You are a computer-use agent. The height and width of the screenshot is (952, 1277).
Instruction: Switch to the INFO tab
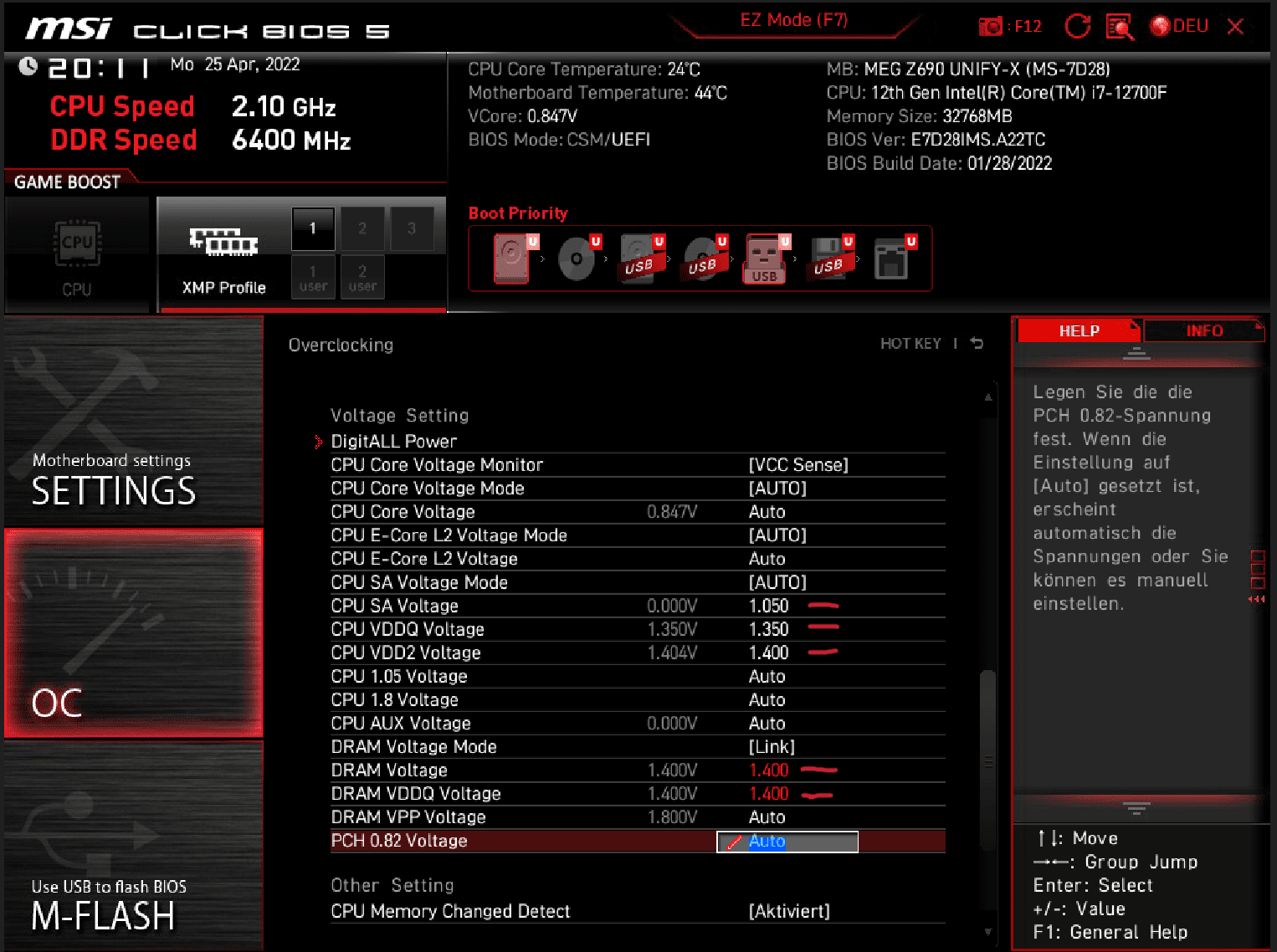pos(1203,331)
